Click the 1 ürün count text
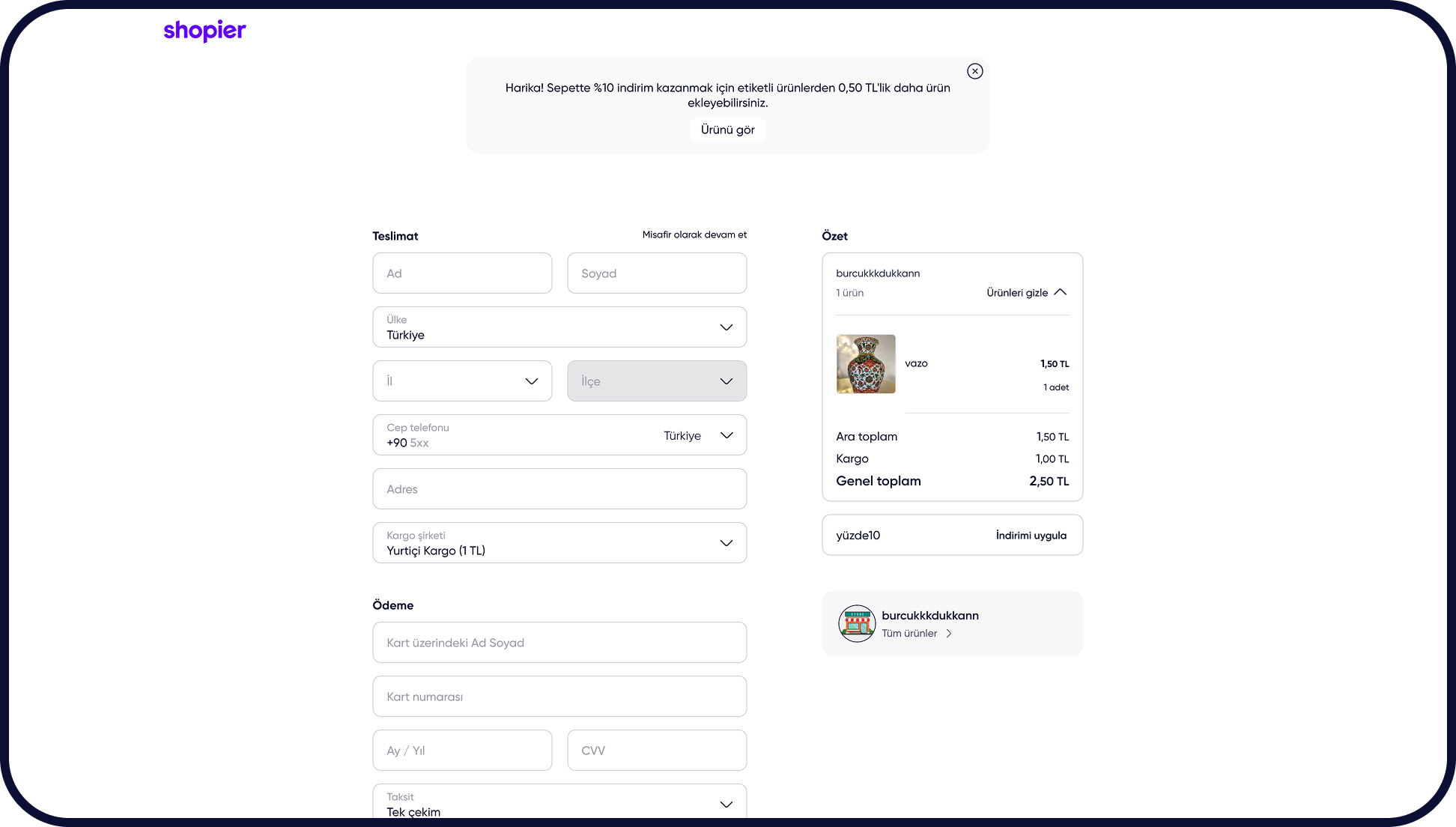 (x=849, y=293)
